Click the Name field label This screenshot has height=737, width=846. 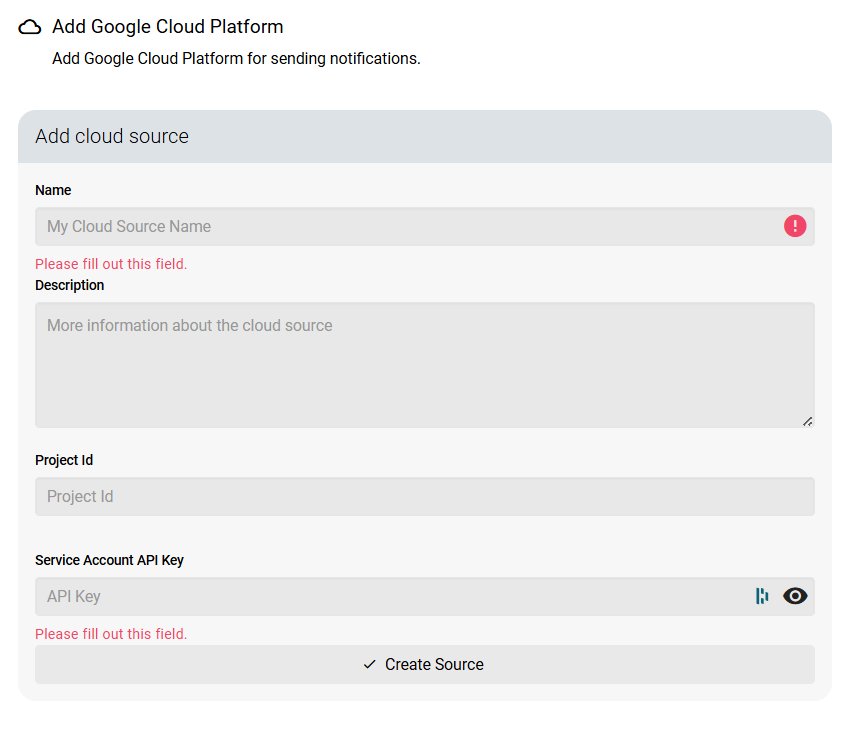click(53, 190)
